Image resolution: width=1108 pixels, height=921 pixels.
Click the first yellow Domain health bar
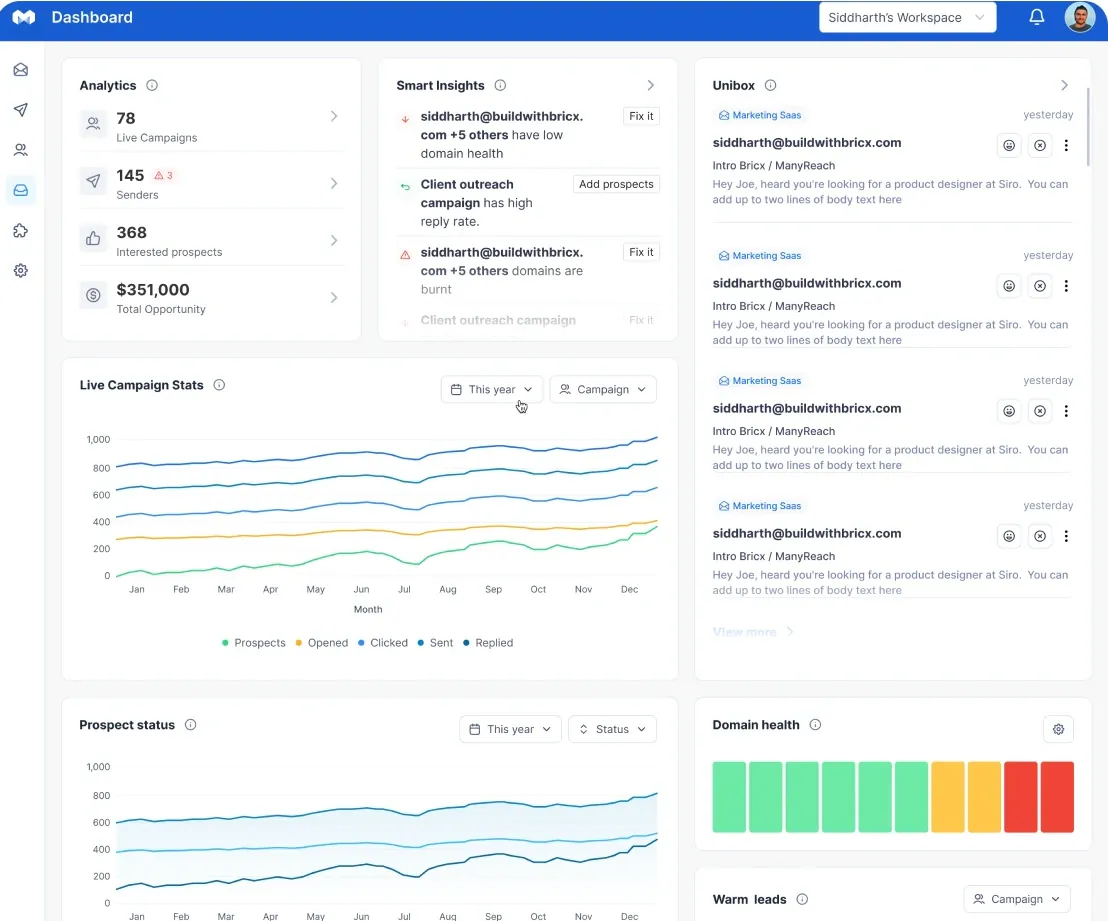(947, 797)
